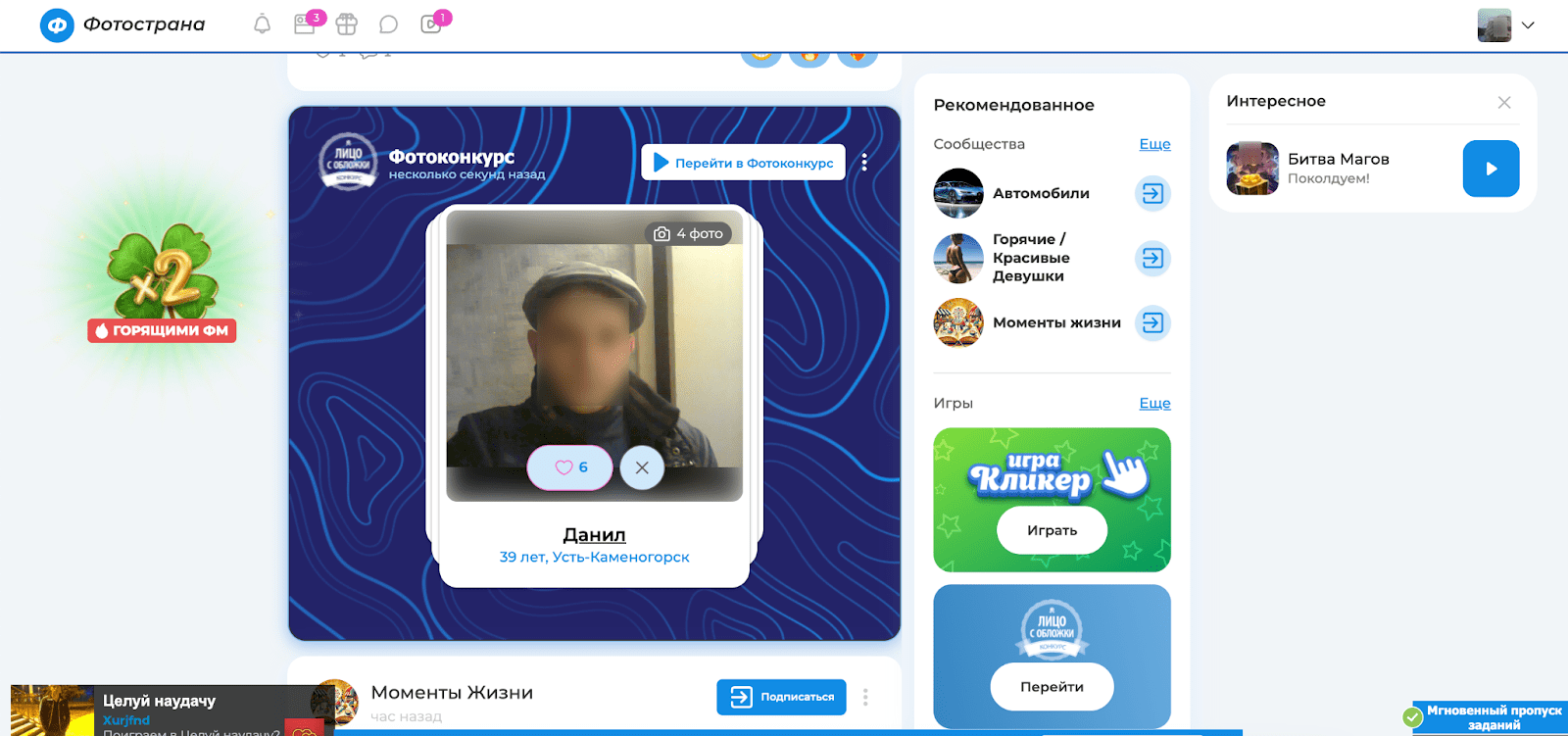The width and height of the screenshot is (1568, 736).
Task: Open the 4 фото counter badge
Action: (x=689, y=233)
